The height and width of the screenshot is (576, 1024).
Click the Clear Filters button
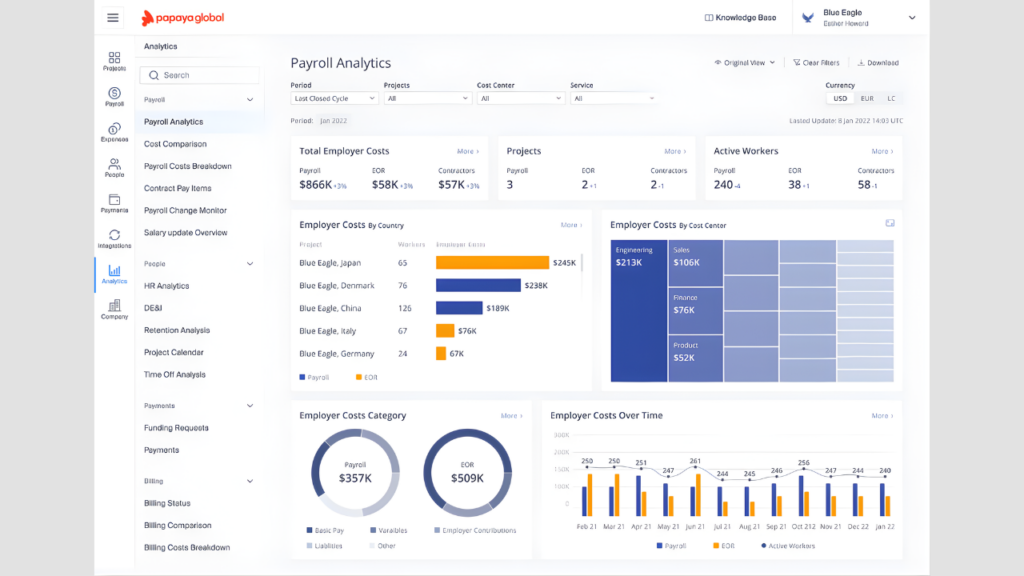pos(815,63)
